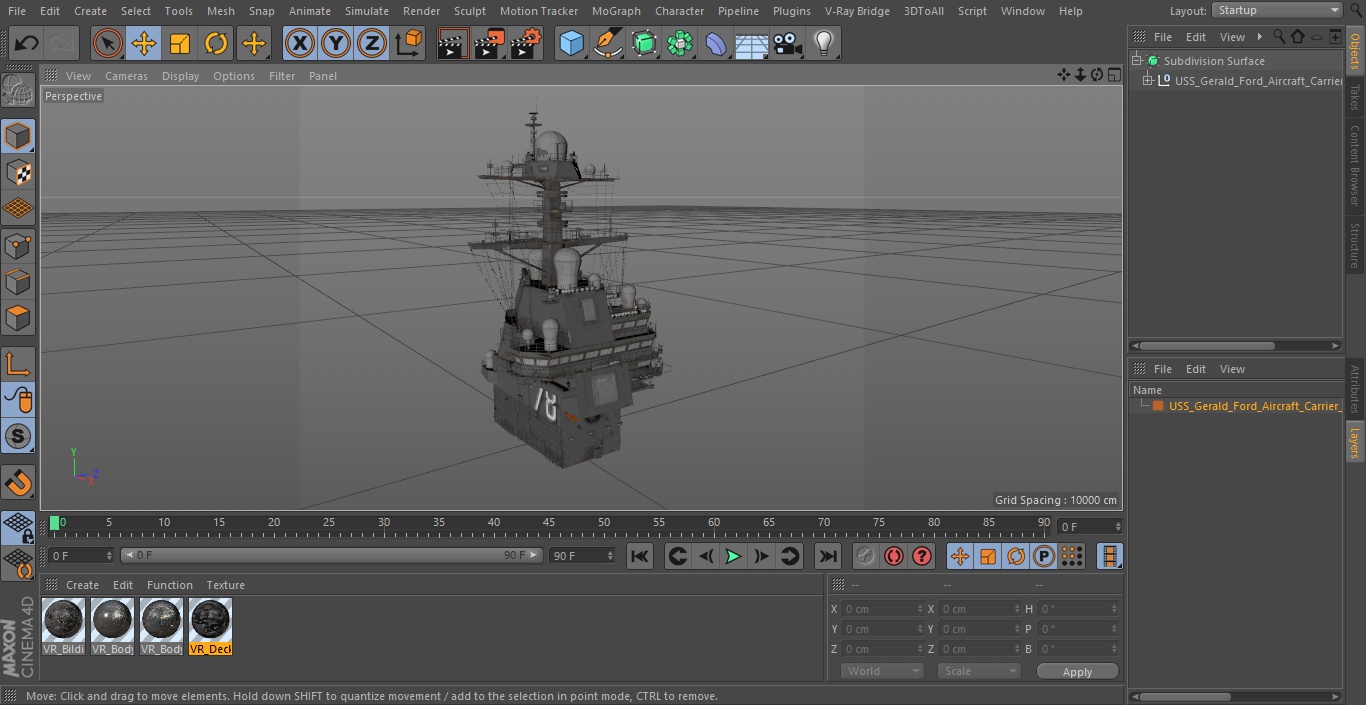Screen dimensions: 1366x705
Task: Enable the Axis tool in sidebar
Action: click(18, 363)
